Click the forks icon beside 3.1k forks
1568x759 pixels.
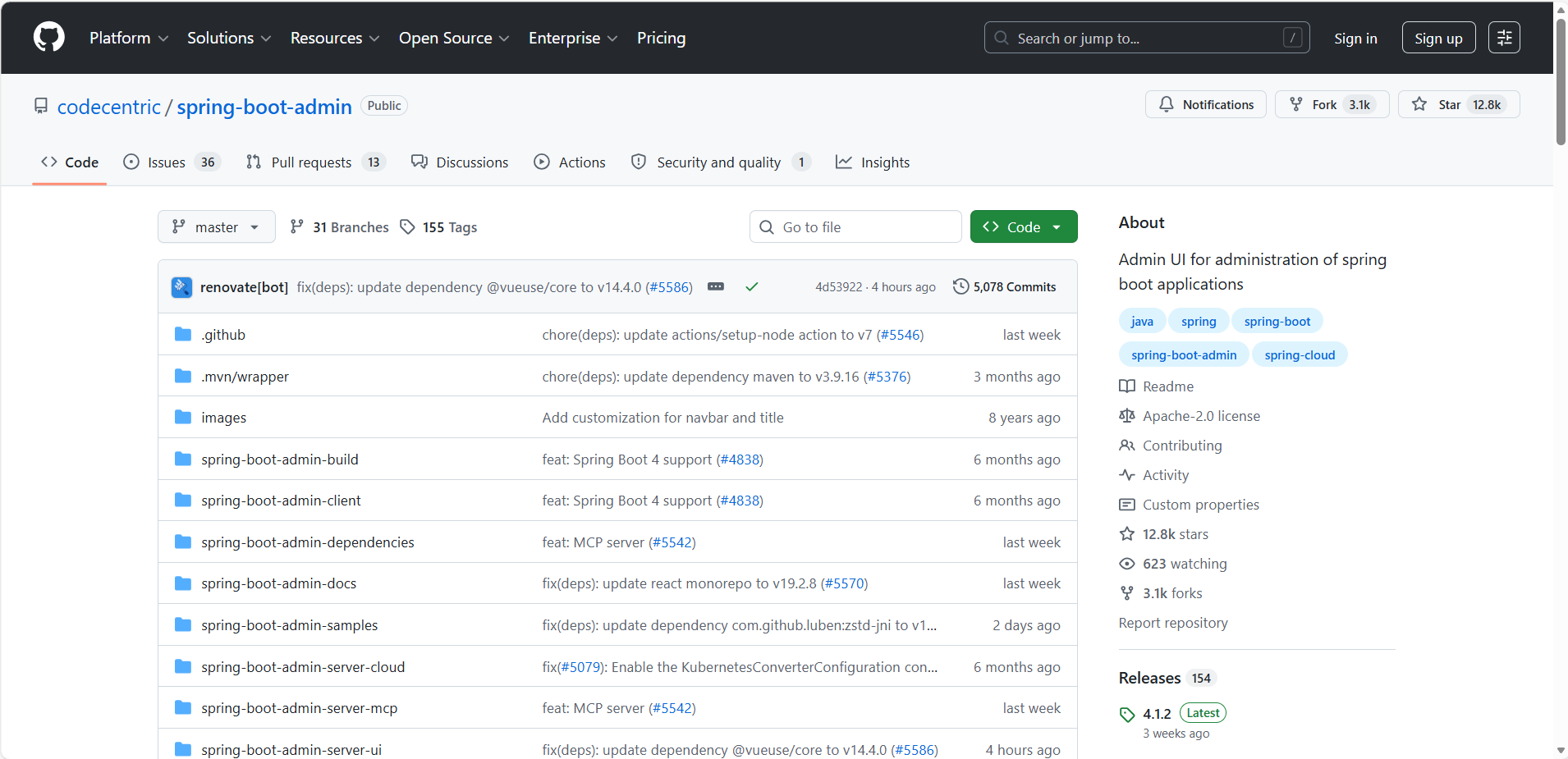(1127, 593)
